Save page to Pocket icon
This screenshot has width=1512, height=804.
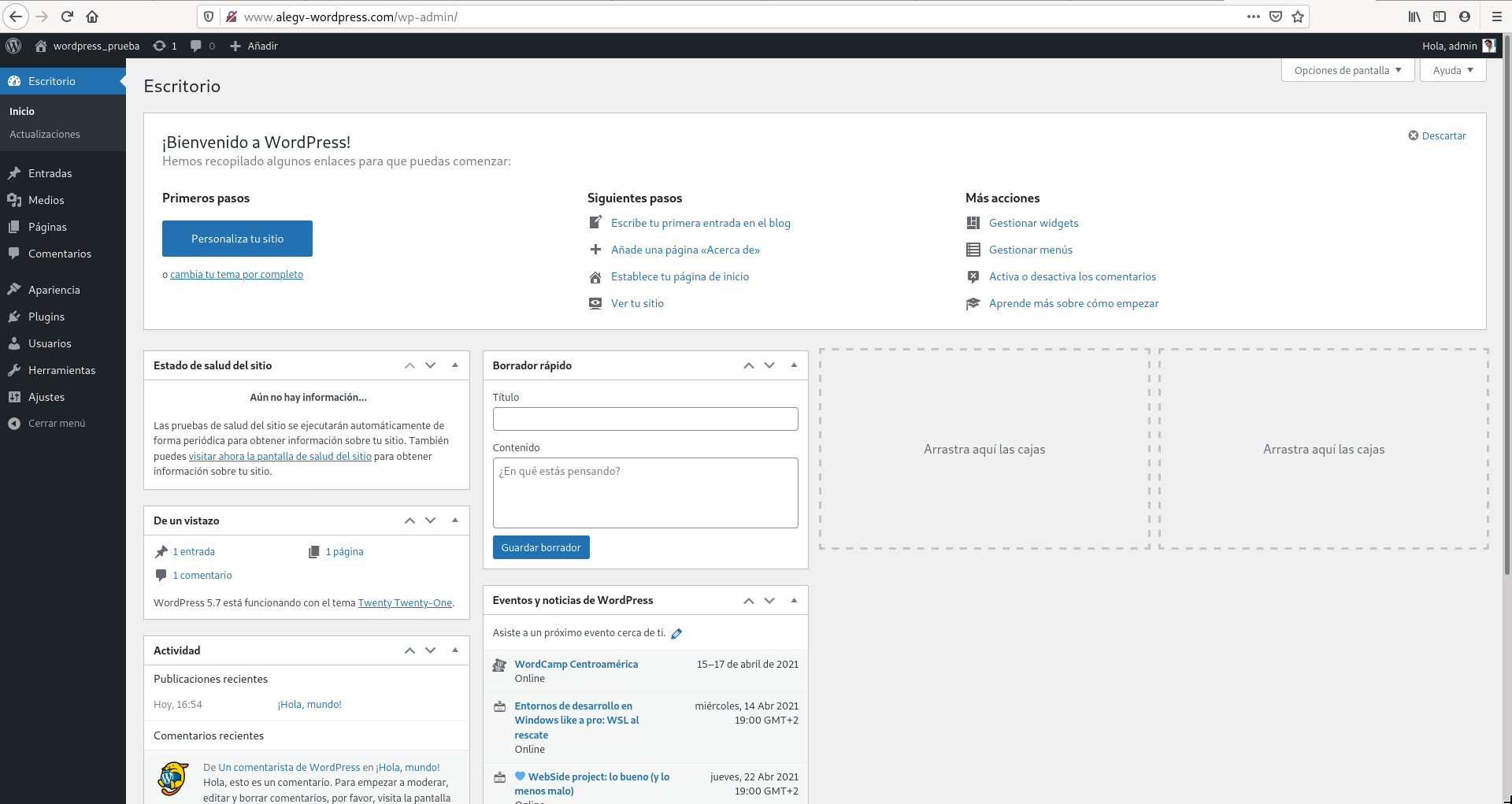[1276, 17]
